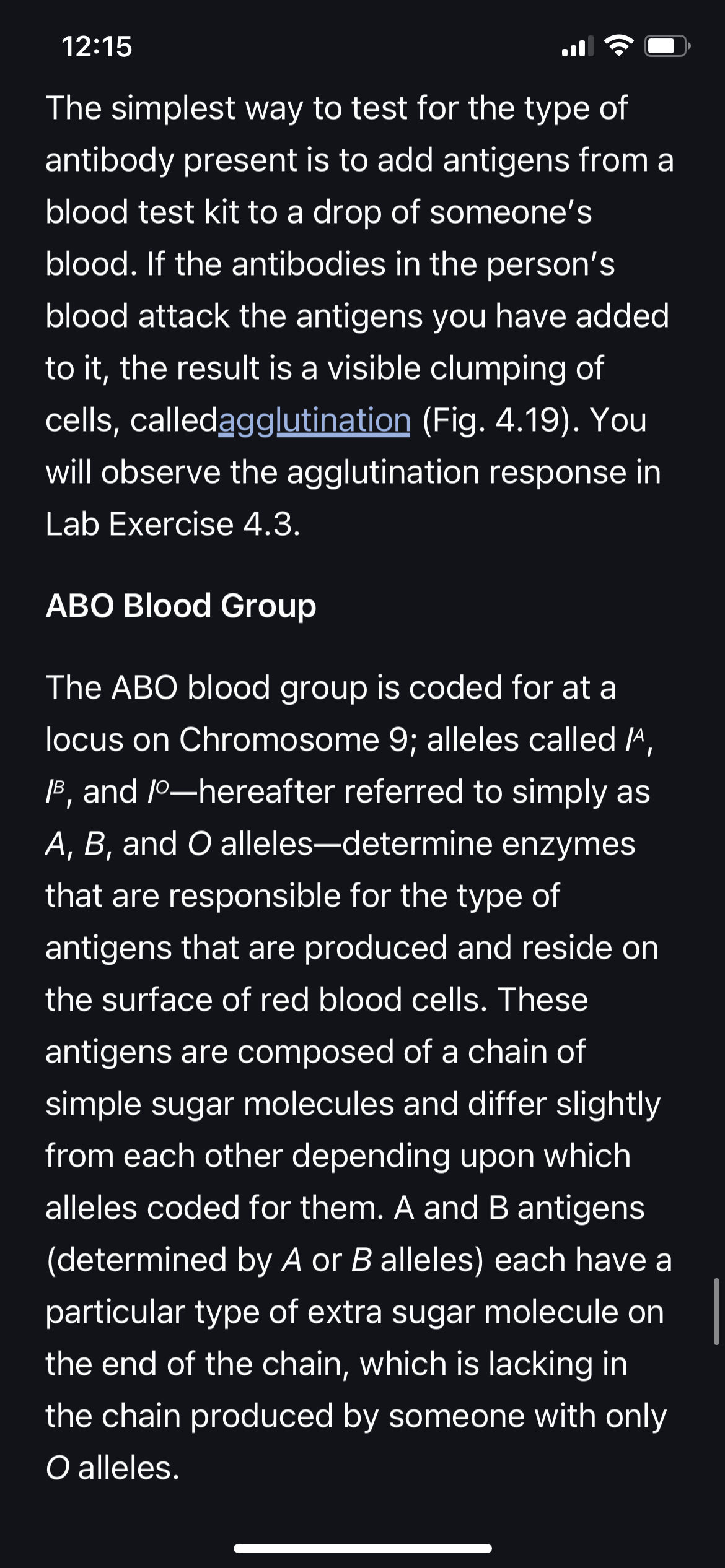
Task: Tap the cellular signal bars icon
Action: point(577,46)
